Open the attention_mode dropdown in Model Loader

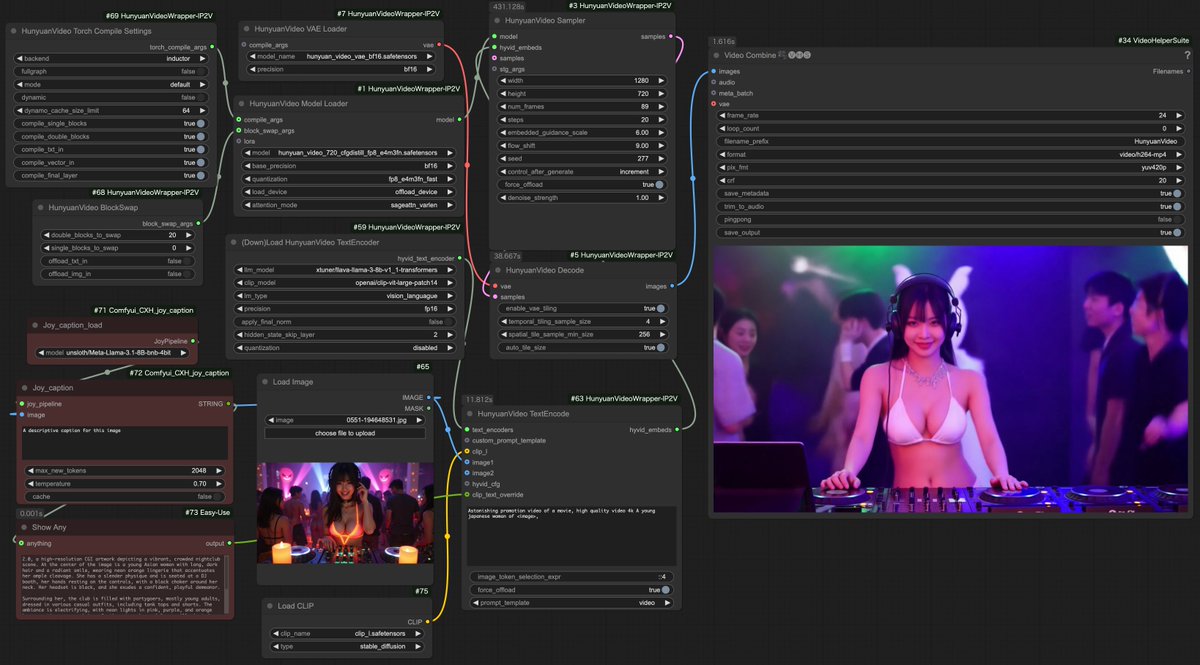347,204
